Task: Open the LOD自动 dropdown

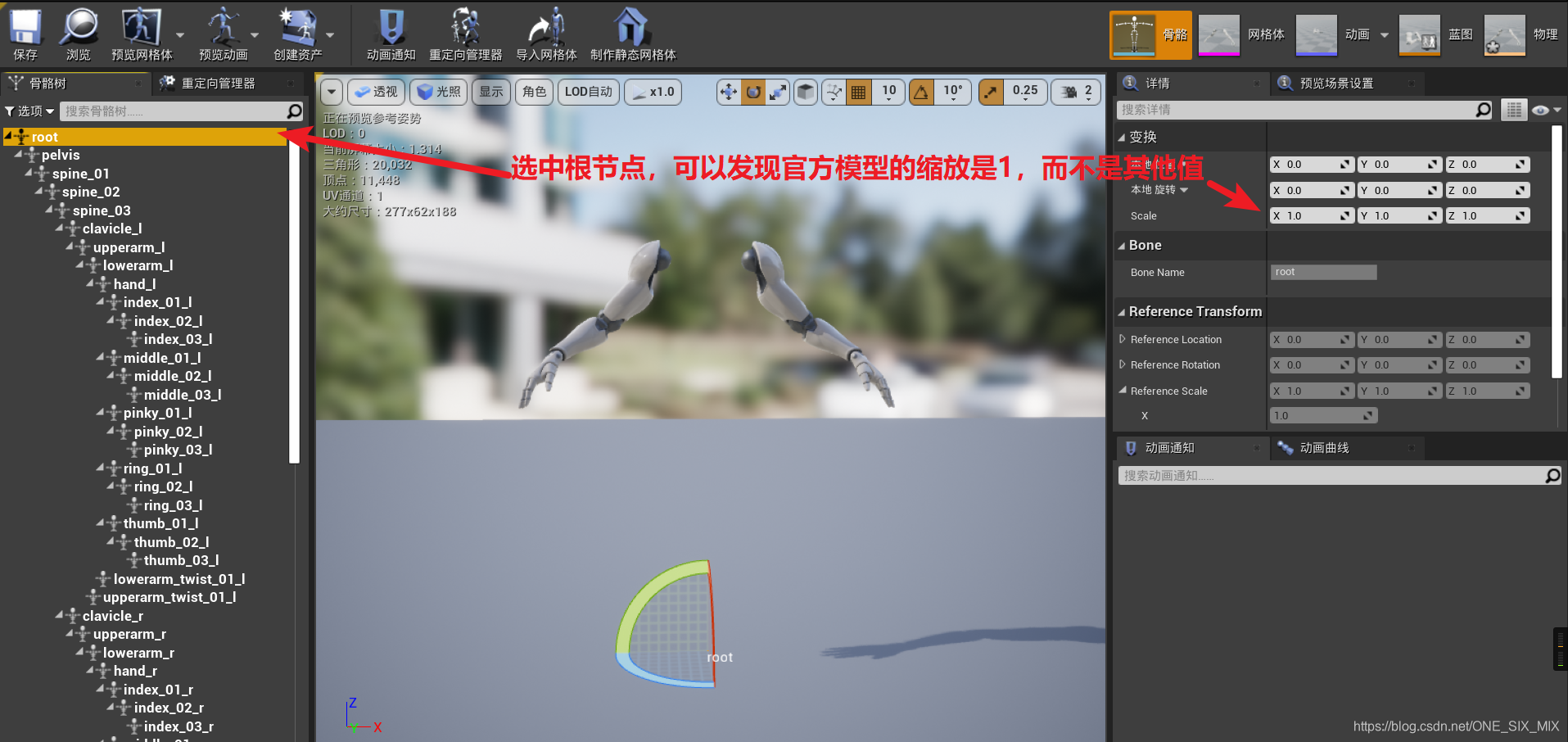Action: click(x=588, y=92)
